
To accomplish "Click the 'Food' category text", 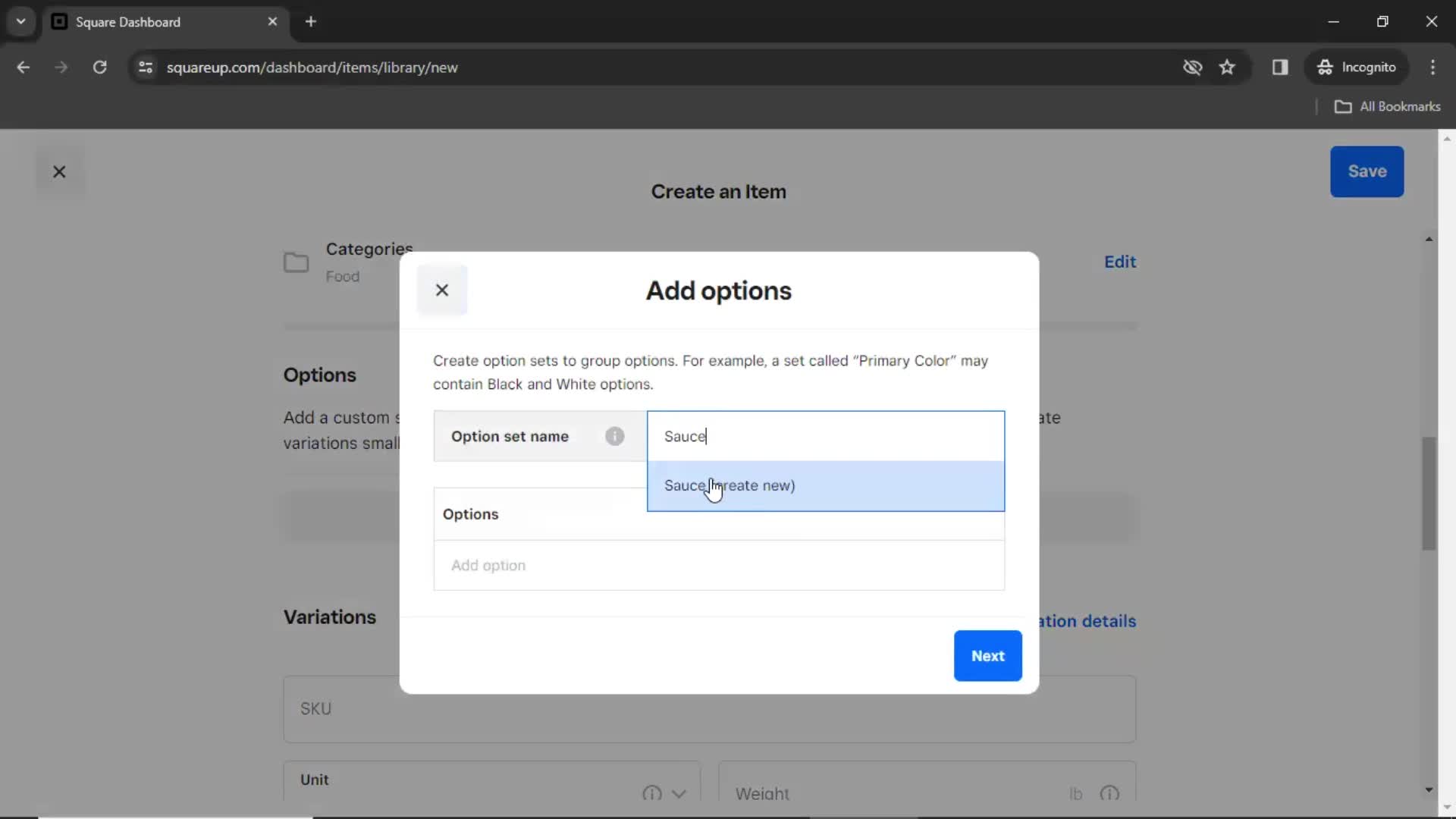I will [343, 277].
